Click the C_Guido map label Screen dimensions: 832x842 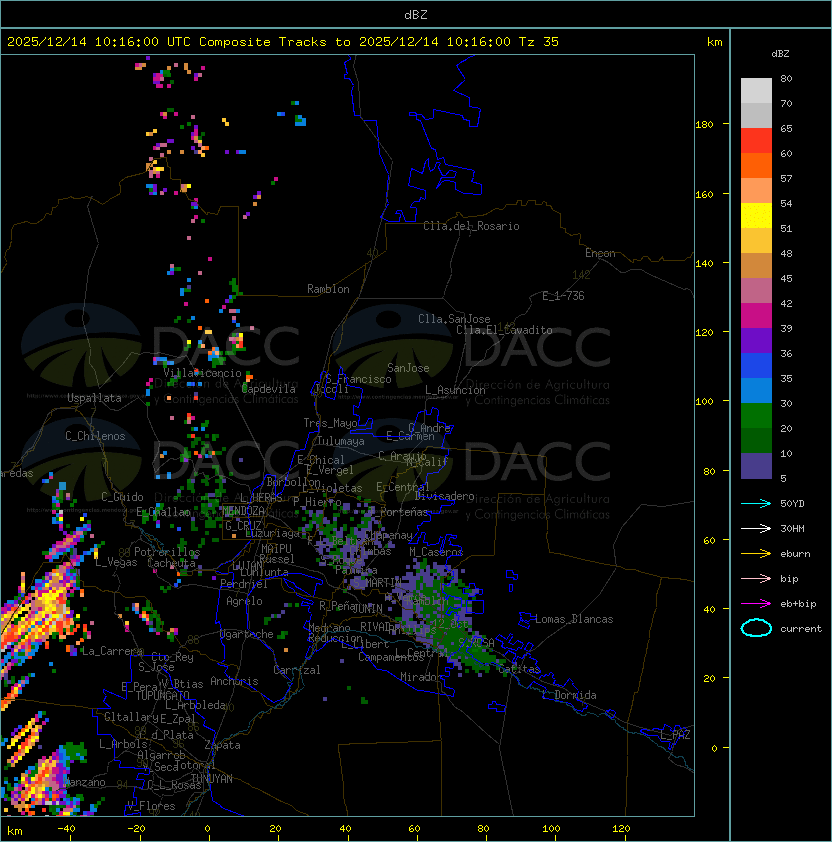pos(122,497)
